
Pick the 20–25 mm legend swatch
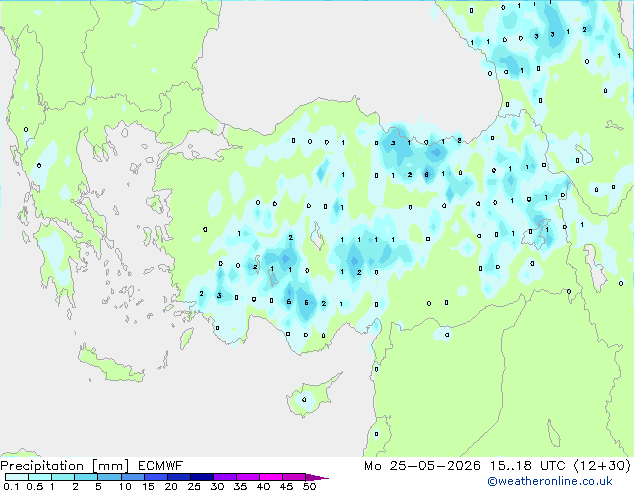pyautogui.click(x=178, y=477)
